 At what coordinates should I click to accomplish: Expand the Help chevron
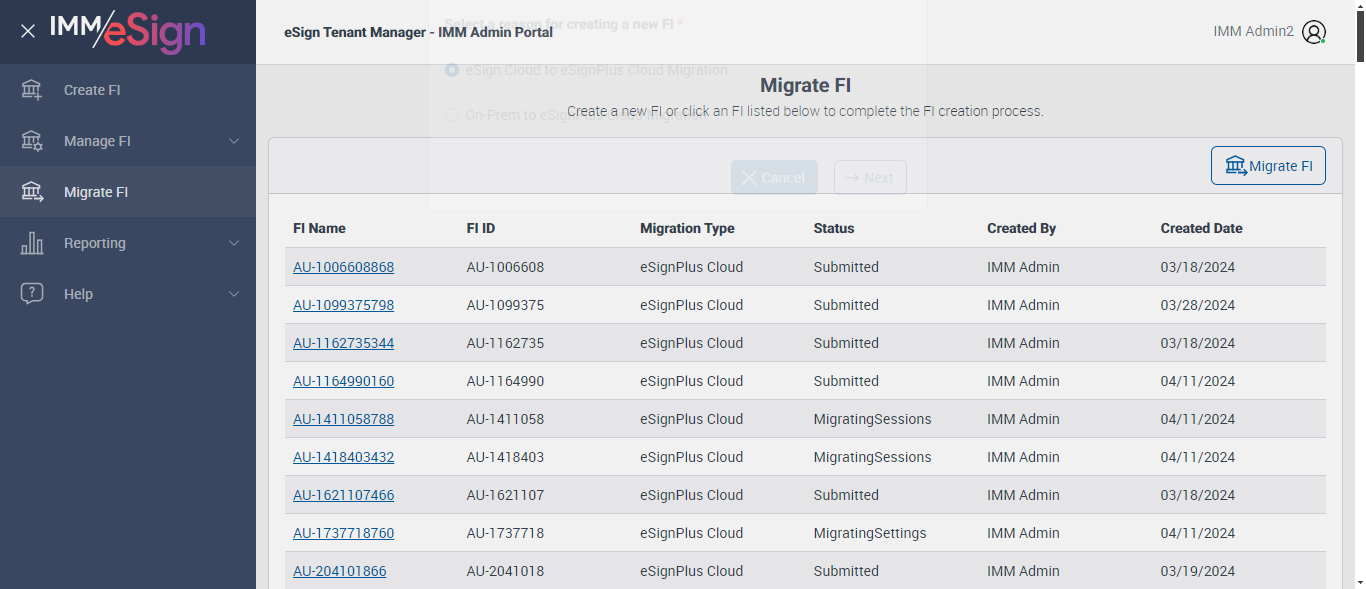[234, 294]
